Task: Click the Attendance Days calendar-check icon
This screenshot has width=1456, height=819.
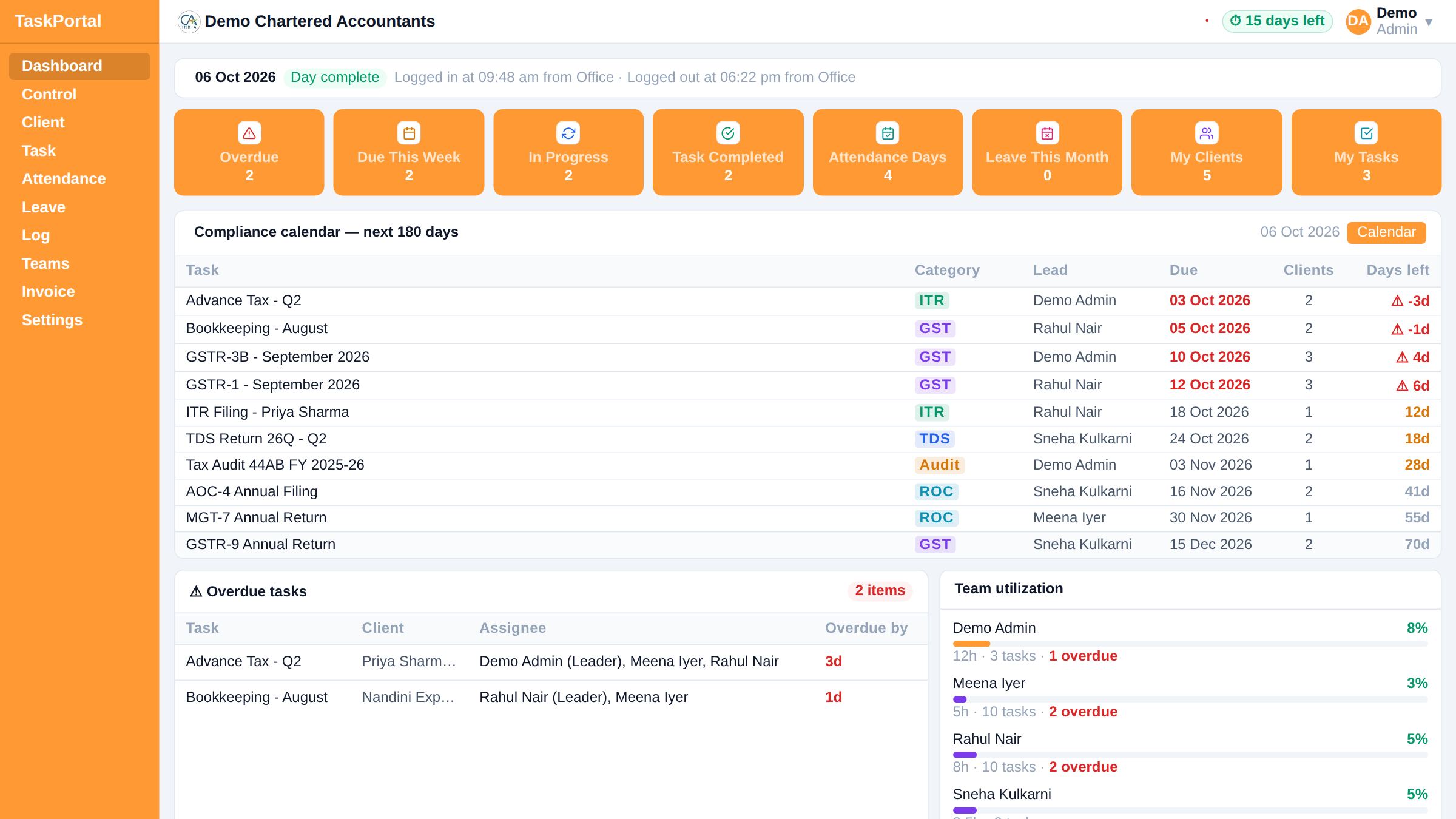Action: tap(888, 133)
